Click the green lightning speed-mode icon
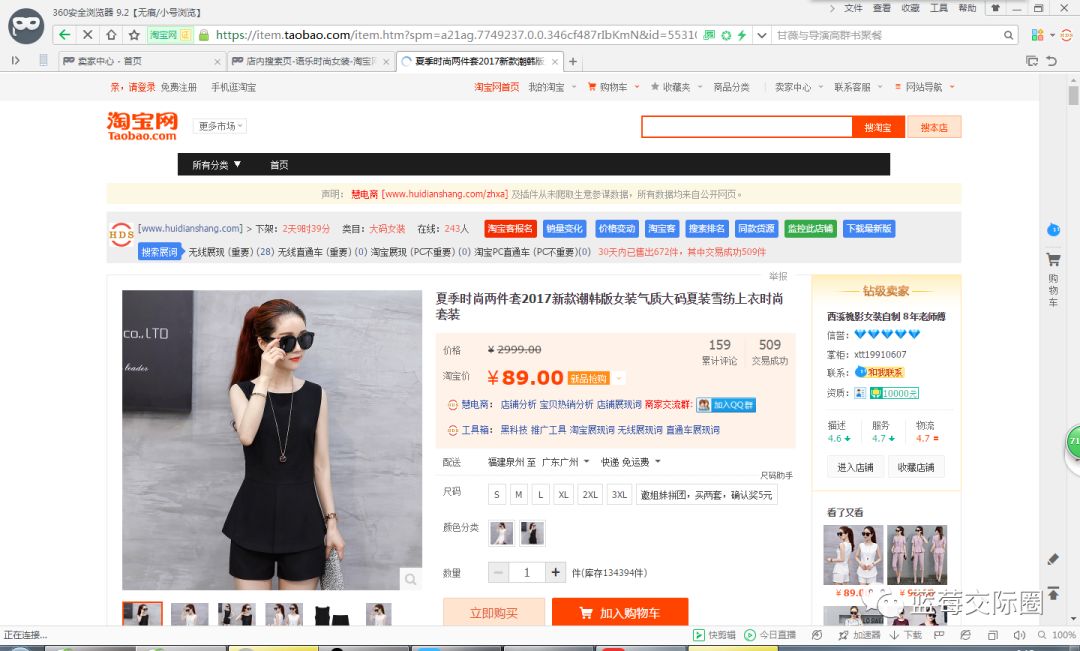This screenshot has height=651, width=1080. coord(742,34)
